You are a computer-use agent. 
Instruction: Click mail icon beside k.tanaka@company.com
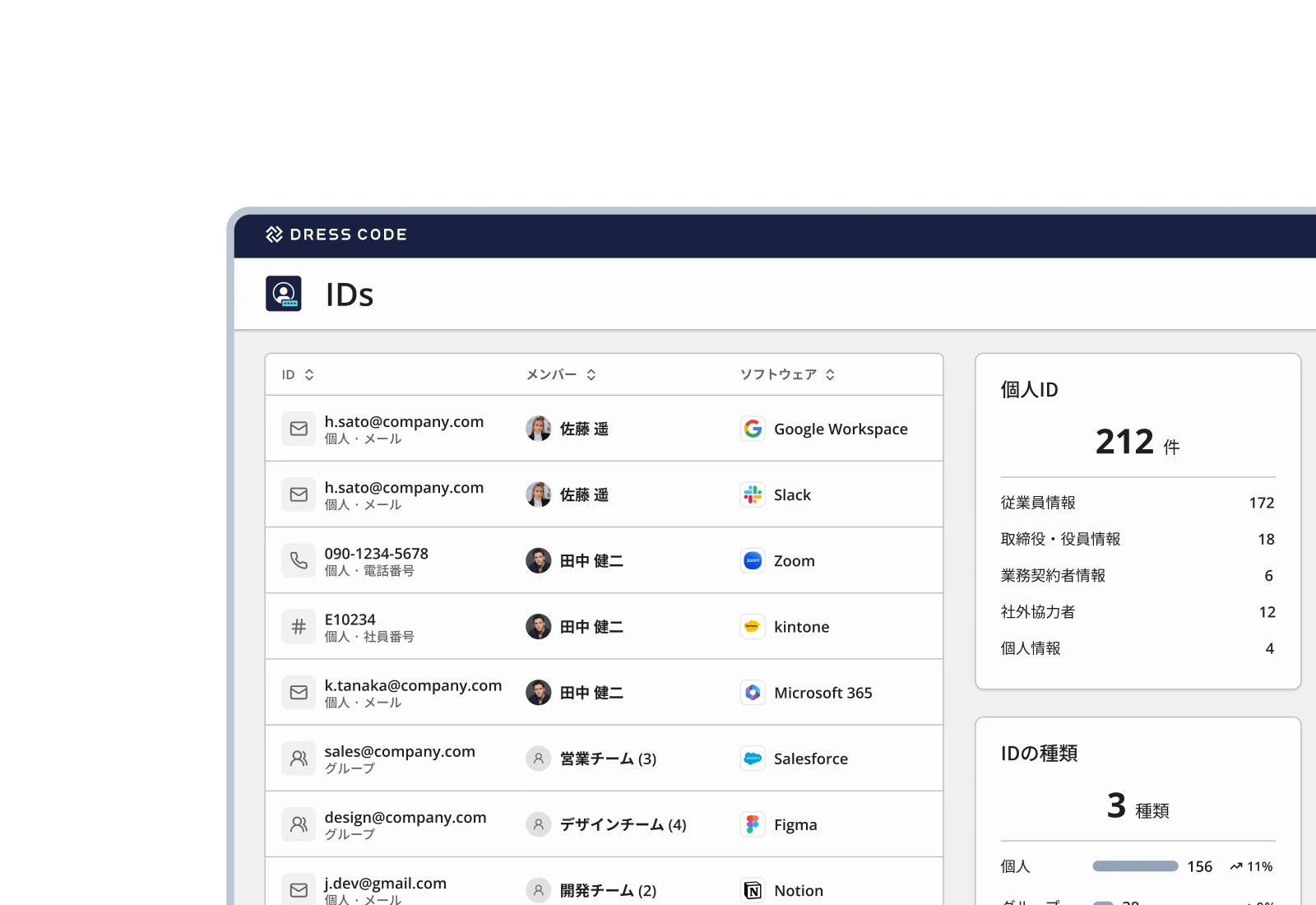[299, 693]
